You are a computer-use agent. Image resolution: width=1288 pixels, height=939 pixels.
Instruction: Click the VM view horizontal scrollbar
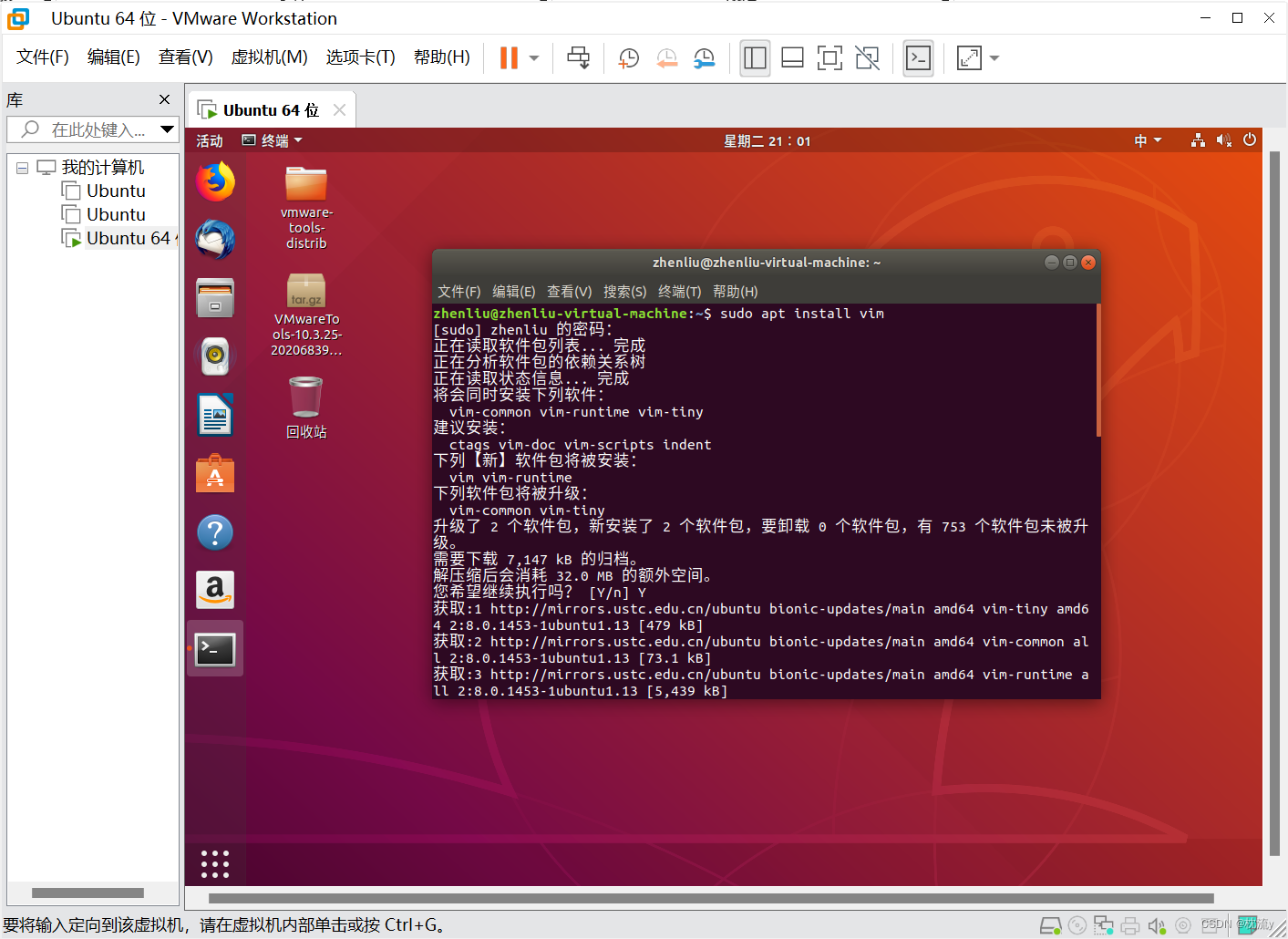coord(711,898)
